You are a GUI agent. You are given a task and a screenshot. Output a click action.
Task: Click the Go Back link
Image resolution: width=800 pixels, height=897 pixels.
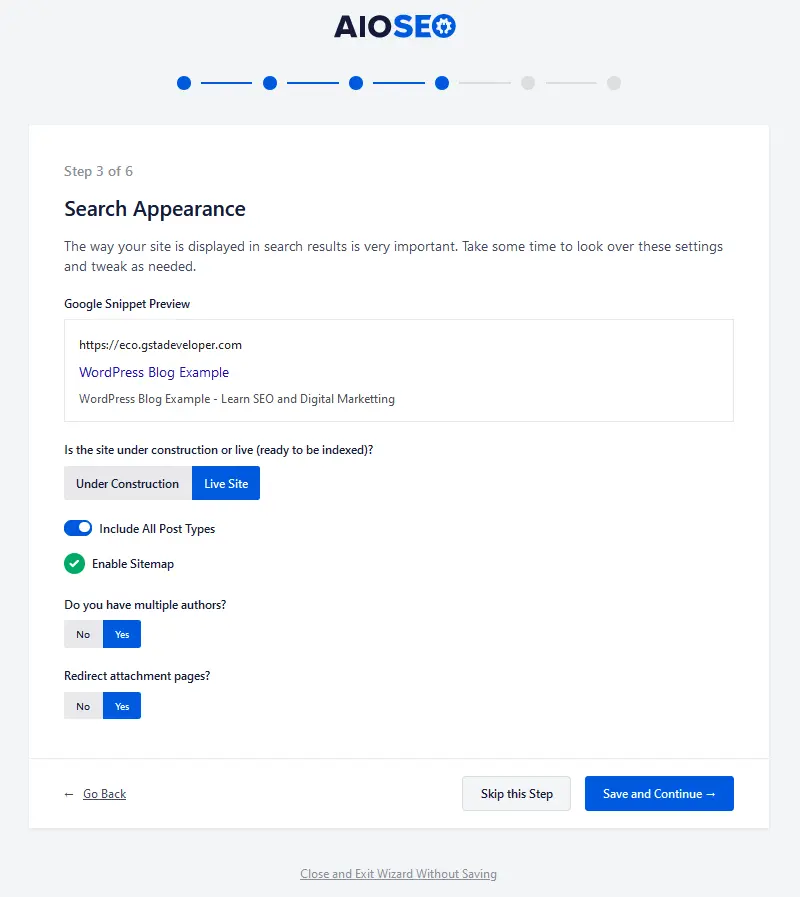click(x=104, y=793)
